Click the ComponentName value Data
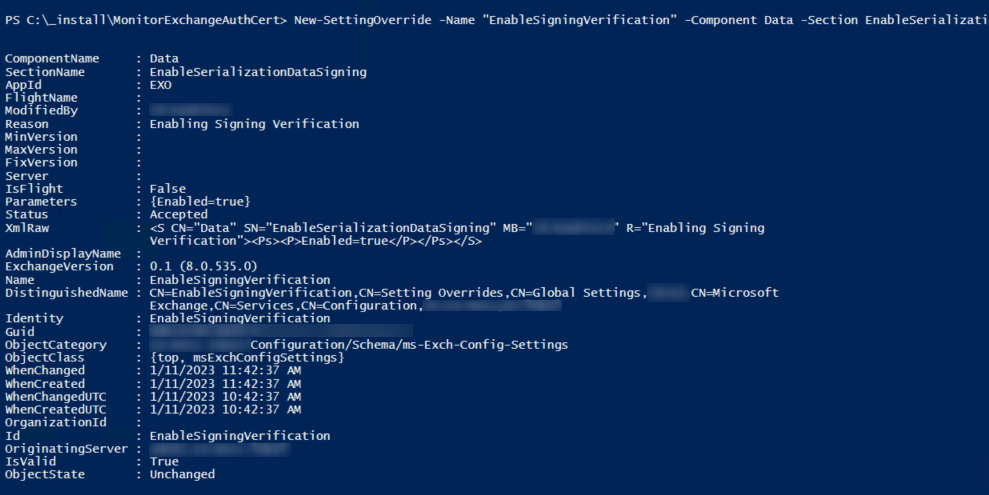Screen dimensions: 989x495 (x=164, y=59)
